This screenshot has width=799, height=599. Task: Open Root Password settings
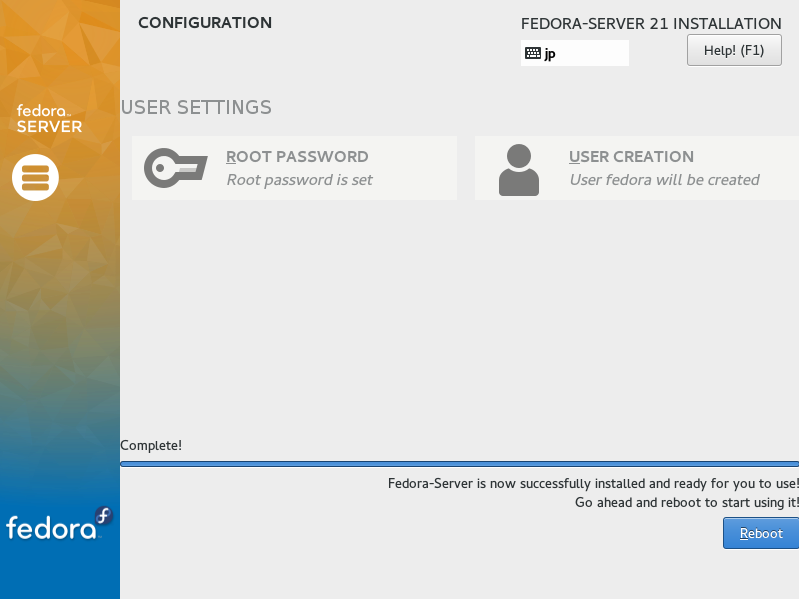[x=294, y=168]
